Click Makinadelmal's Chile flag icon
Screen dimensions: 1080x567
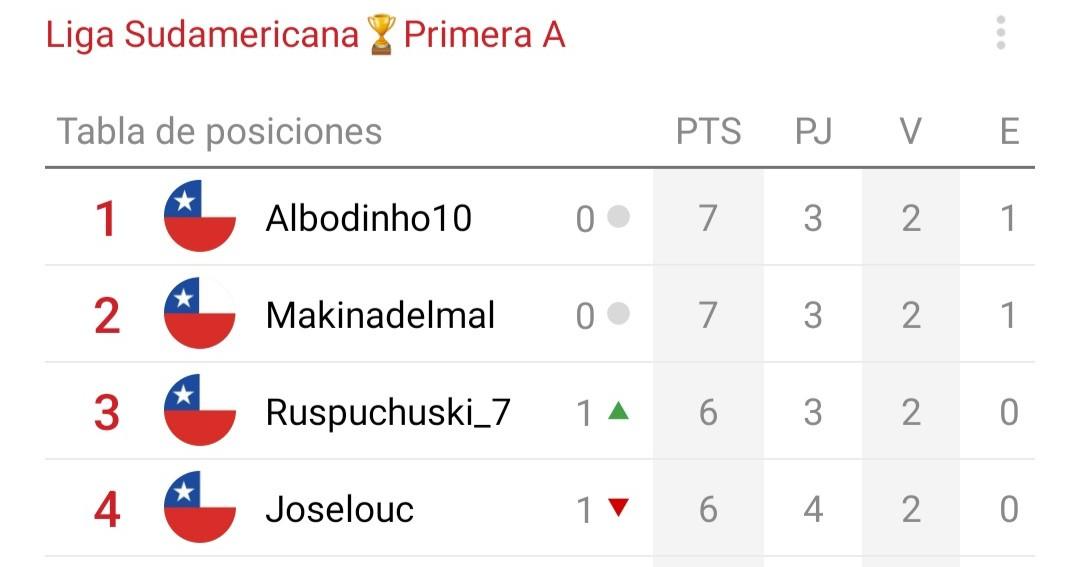click(x=200, y=313)
